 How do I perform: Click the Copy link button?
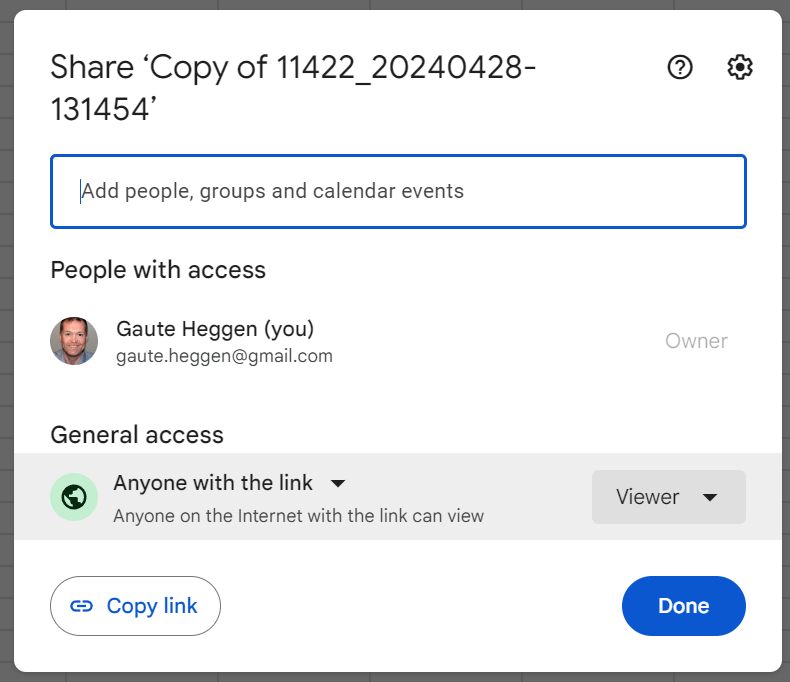tap(135, 606)
